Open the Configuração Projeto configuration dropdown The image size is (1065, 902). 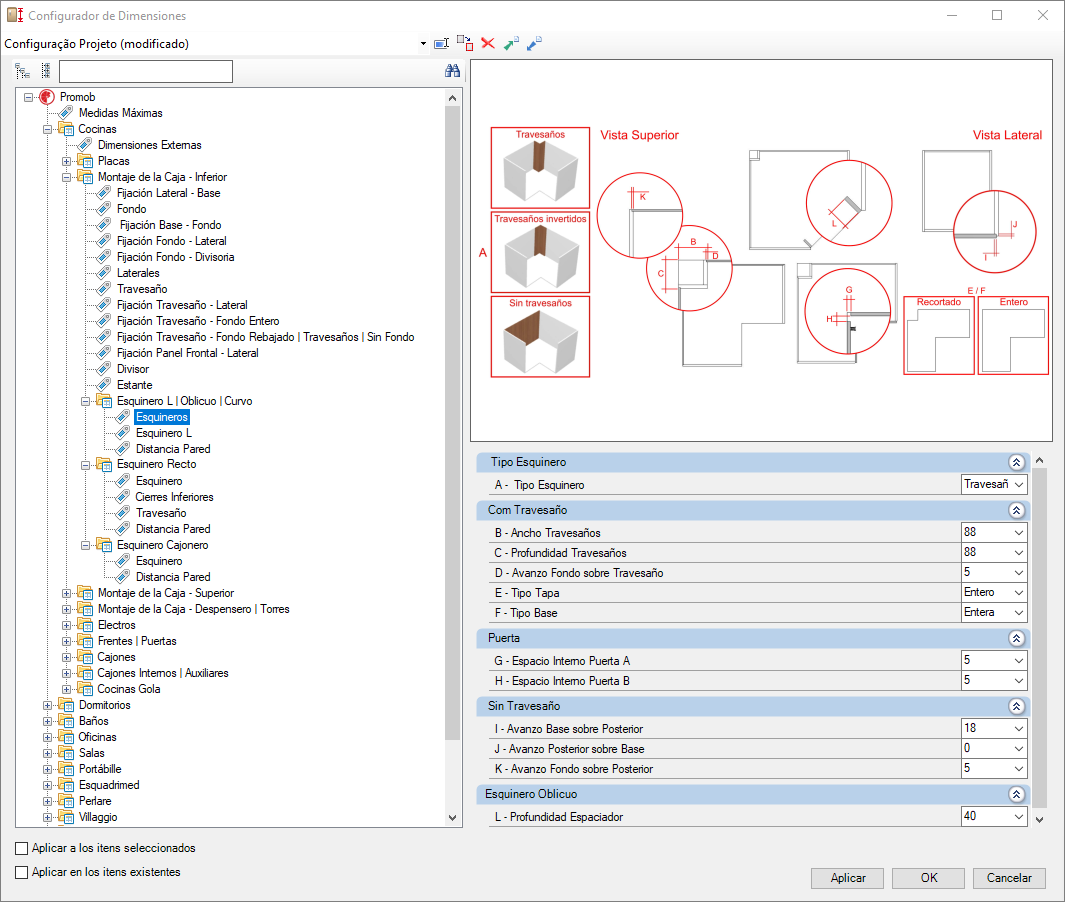tap(423, 43)
